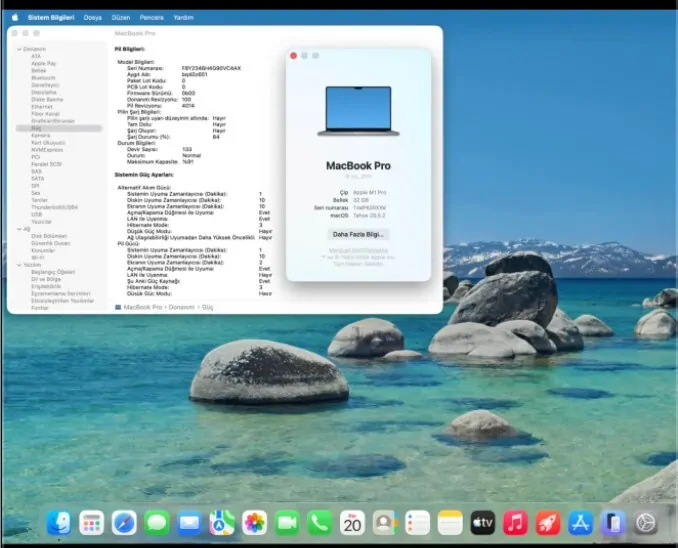Image resolution: width=678 pixels, height=548 pixels.
Task: Select Dil ve Bölge in the sidebar
Action: click(x=46, y=279)
